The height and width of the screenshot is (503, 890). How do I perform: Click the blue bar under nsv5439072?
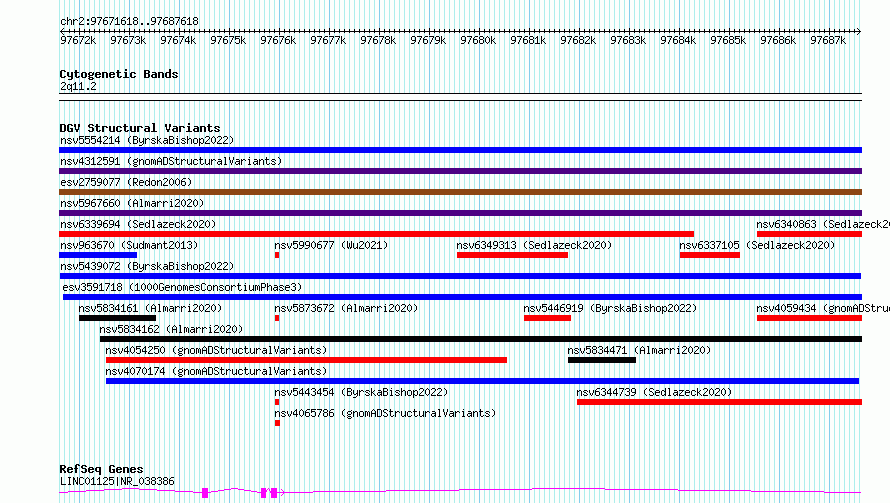tap(460, 276)
